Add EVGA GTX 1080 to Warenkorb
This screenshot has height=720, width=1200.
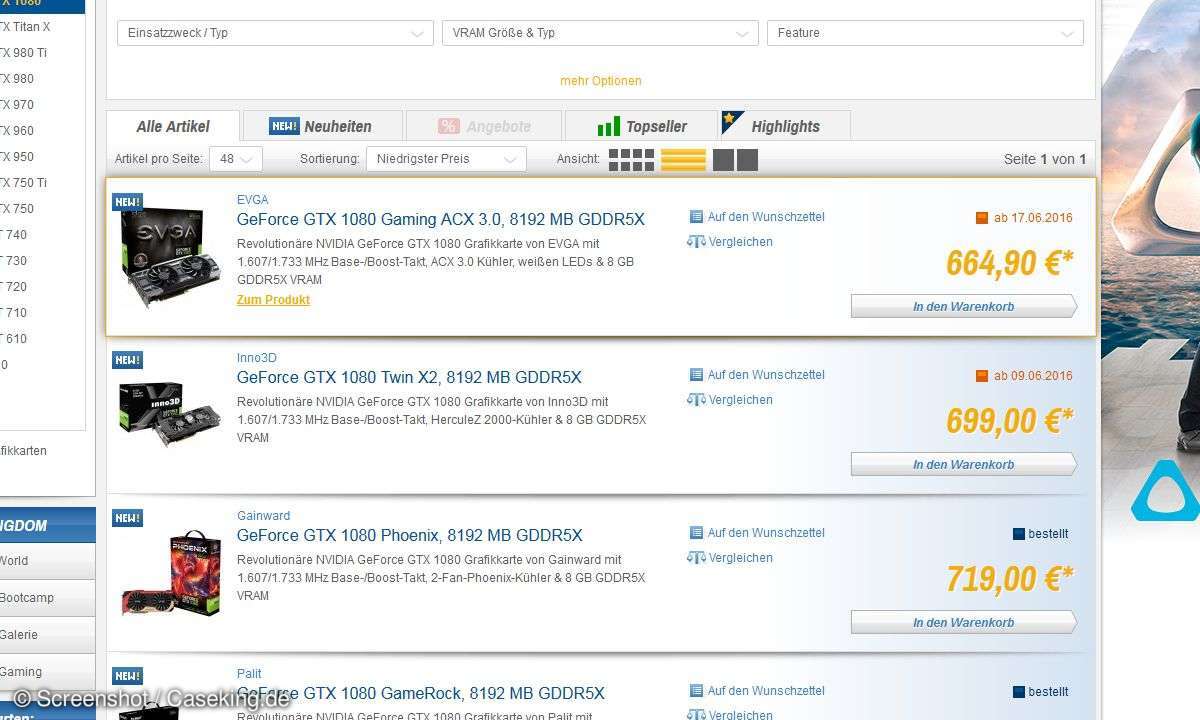(x=963, y=306)
